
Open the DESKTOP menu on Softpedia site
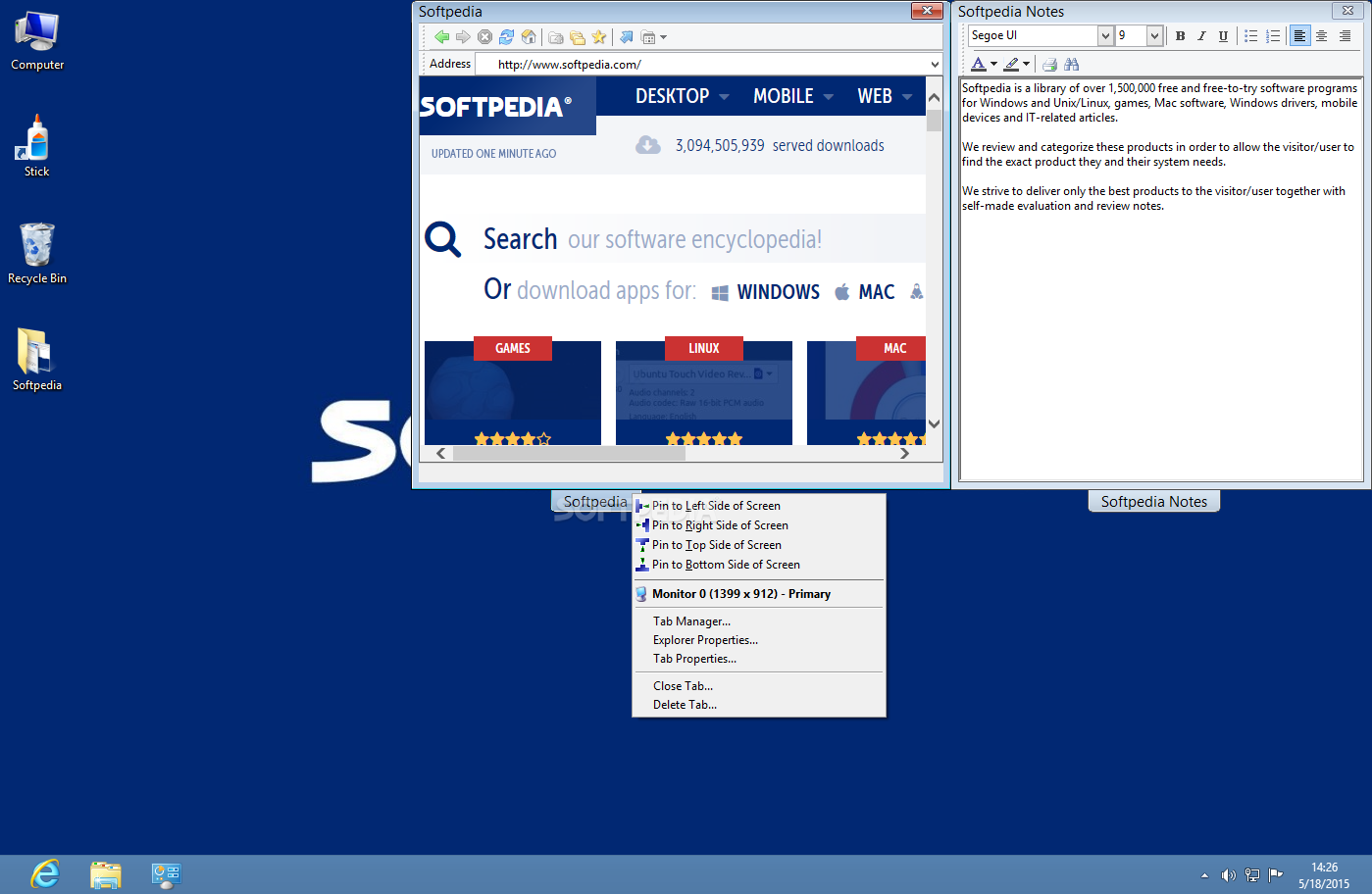tap(682, 96)
